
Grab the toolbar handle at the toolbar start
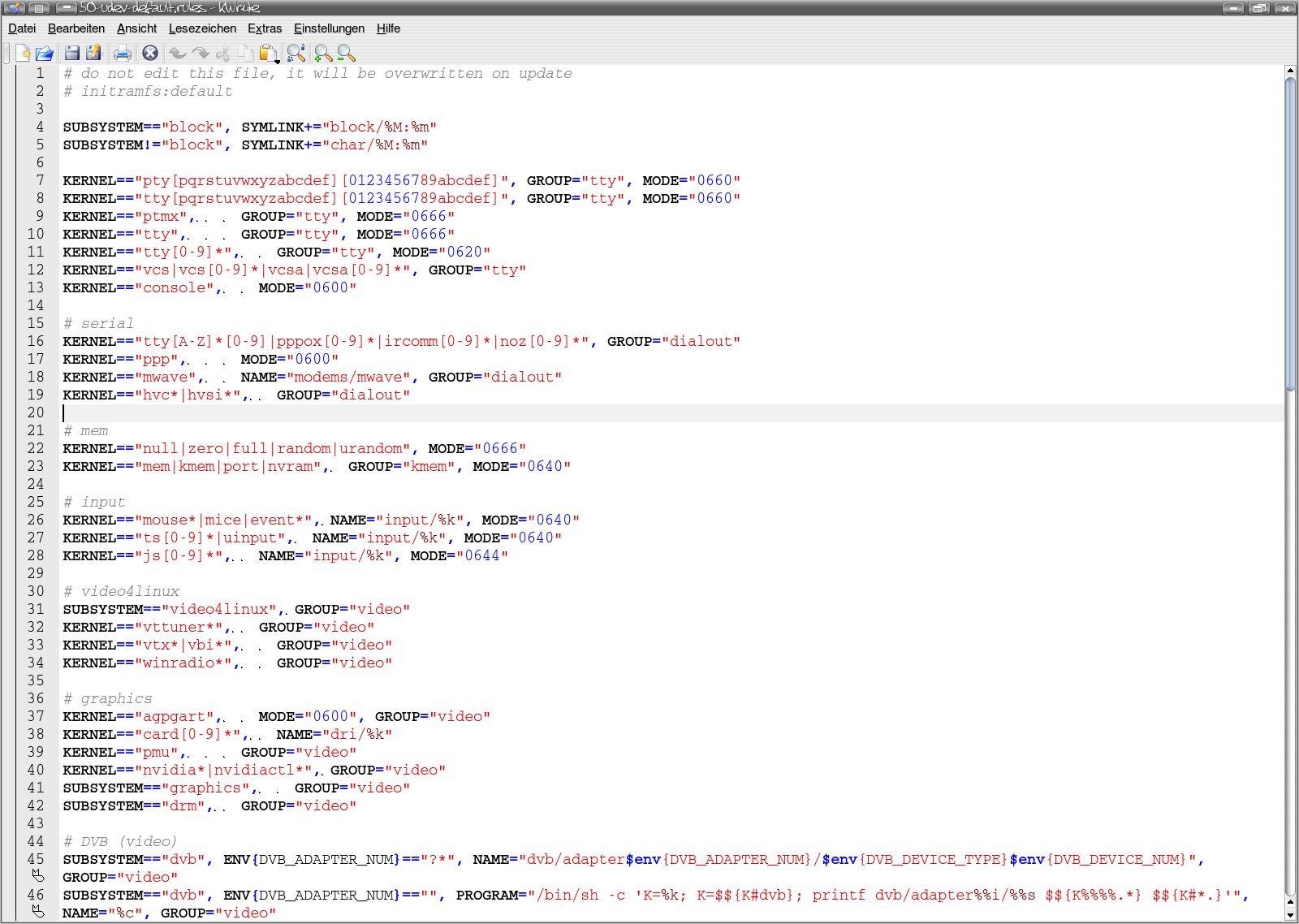click(6, 53)
